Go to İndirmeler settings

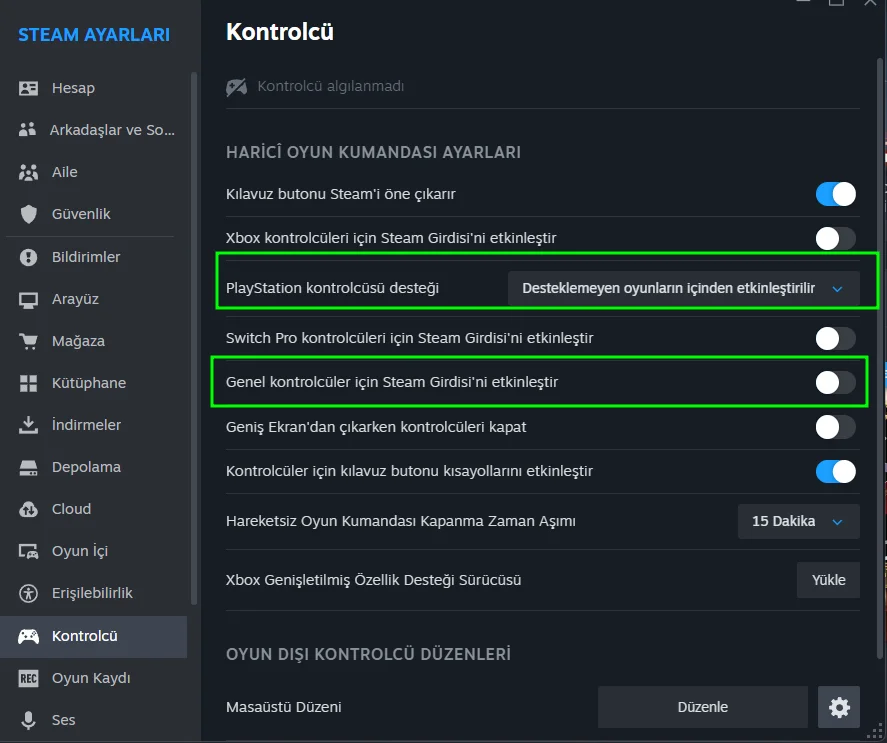[93, 425]
